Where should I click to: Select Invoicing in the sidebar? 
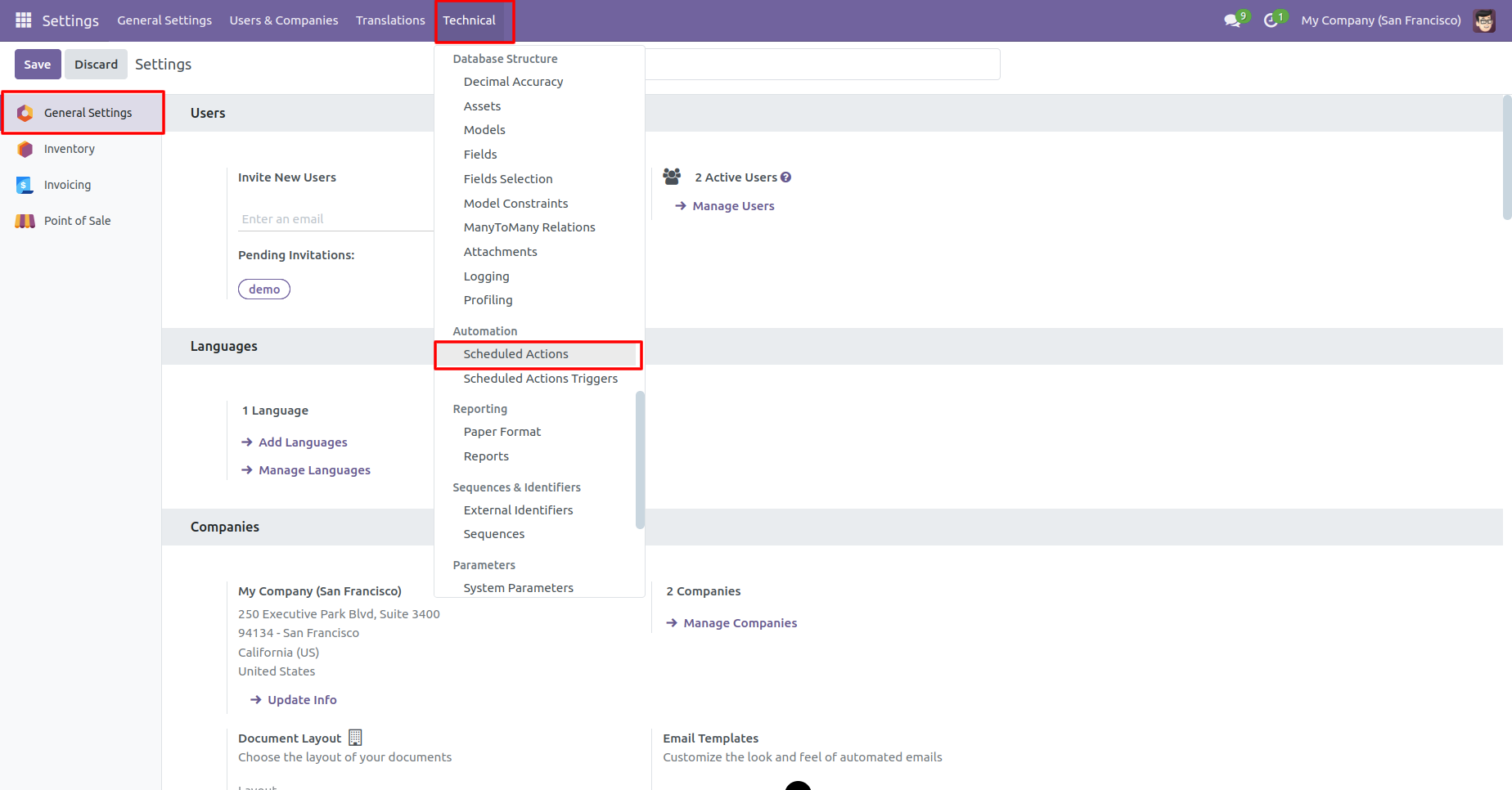(81, 185)
